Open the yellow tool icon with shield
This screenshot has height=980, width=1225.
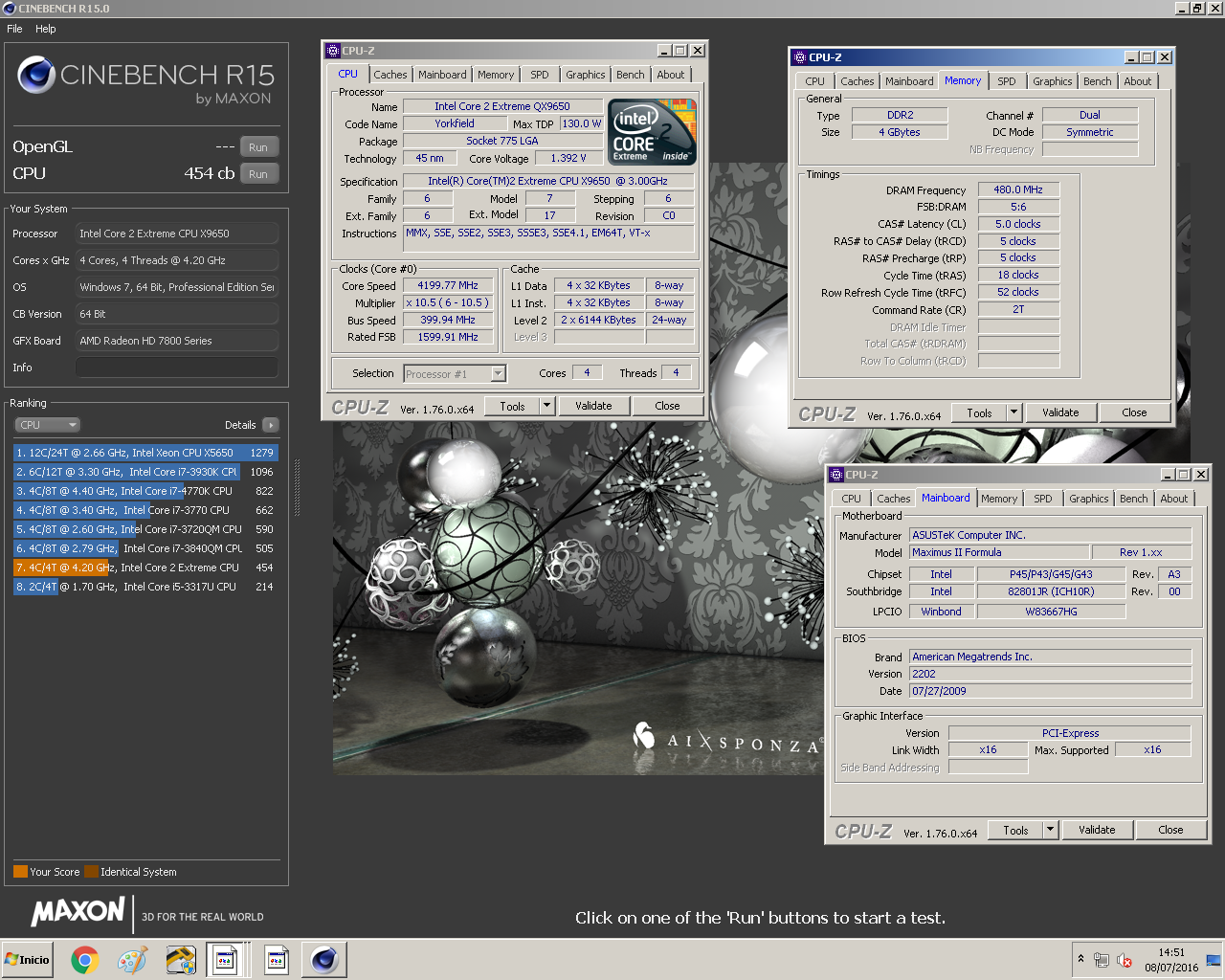pyautogui.click(x=180, y=960)
